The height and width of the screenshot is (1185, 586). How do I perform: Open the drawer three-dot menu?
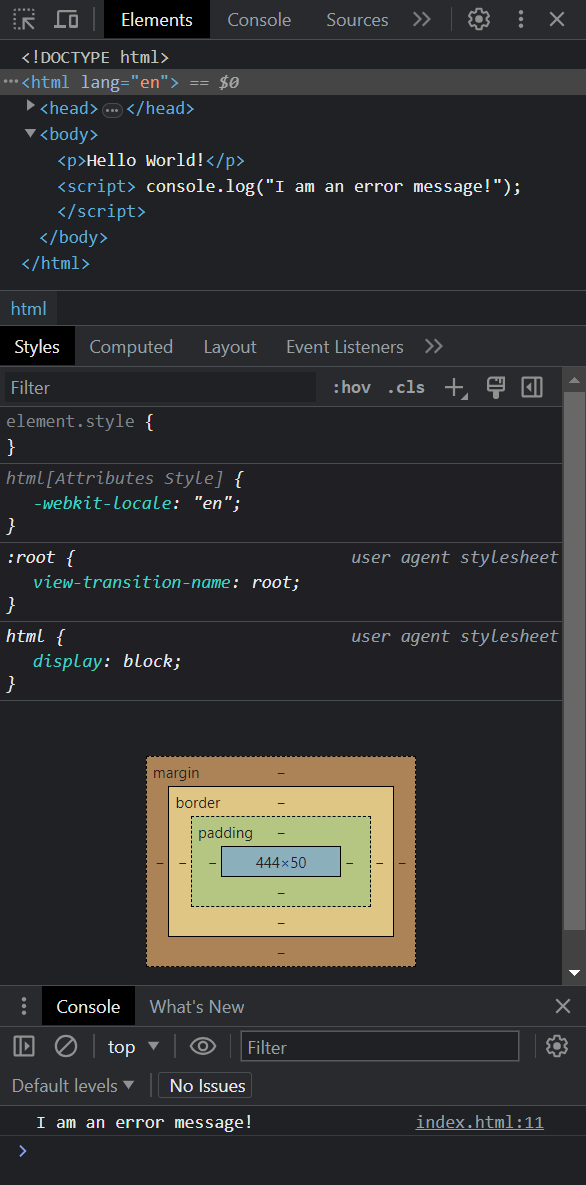click(23, 1006)
